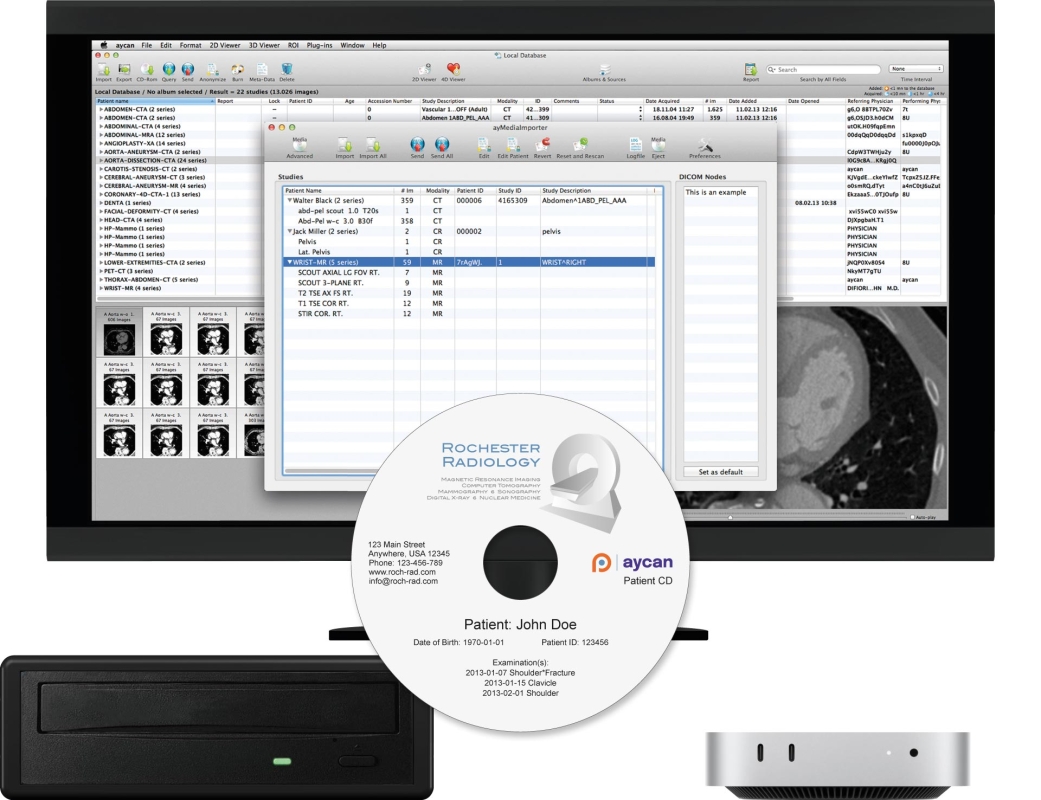Click Reset and Rescan icon
Viewport: 1041px width, 800px height.
coord(580,145)
